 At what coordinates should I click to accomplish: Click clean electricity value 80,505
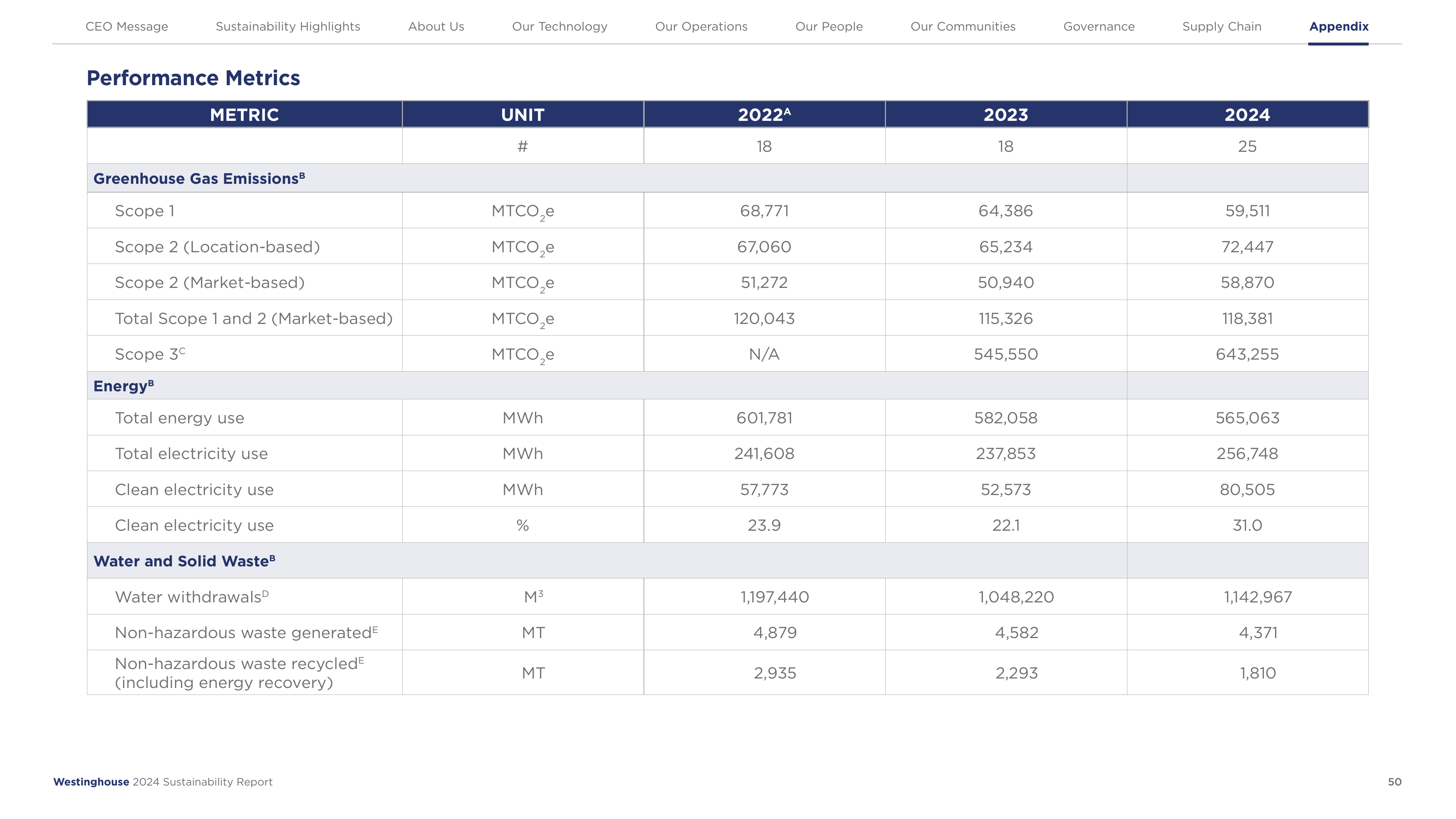(1247, 490)
